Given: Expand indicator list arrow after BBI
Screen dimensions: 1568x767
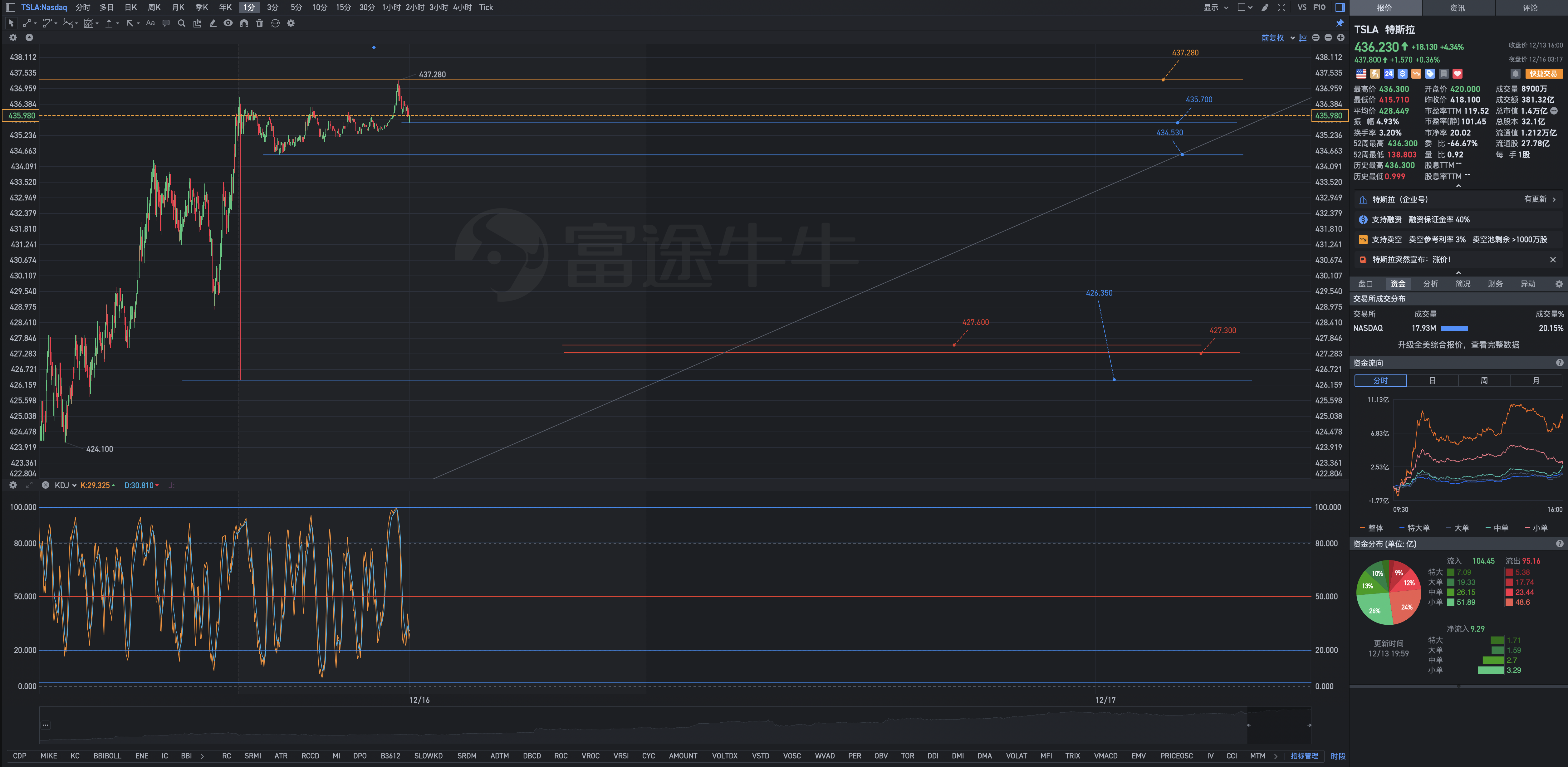Looking at the screenshot, I should click(202, 756).
